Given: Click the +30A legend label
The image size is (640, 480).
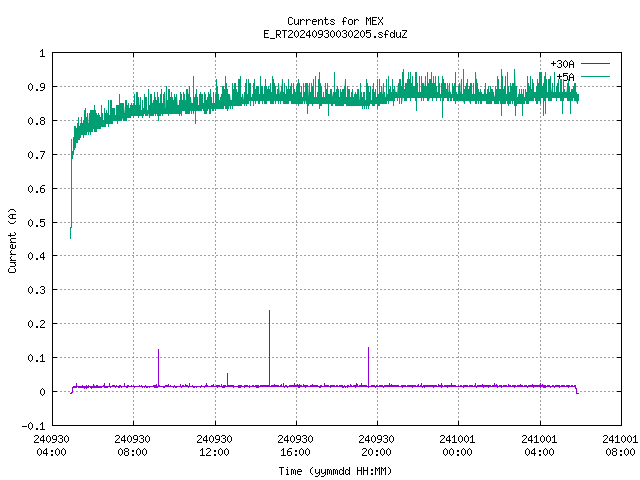Looking at the screenshot, I should (x=562, y=64).
